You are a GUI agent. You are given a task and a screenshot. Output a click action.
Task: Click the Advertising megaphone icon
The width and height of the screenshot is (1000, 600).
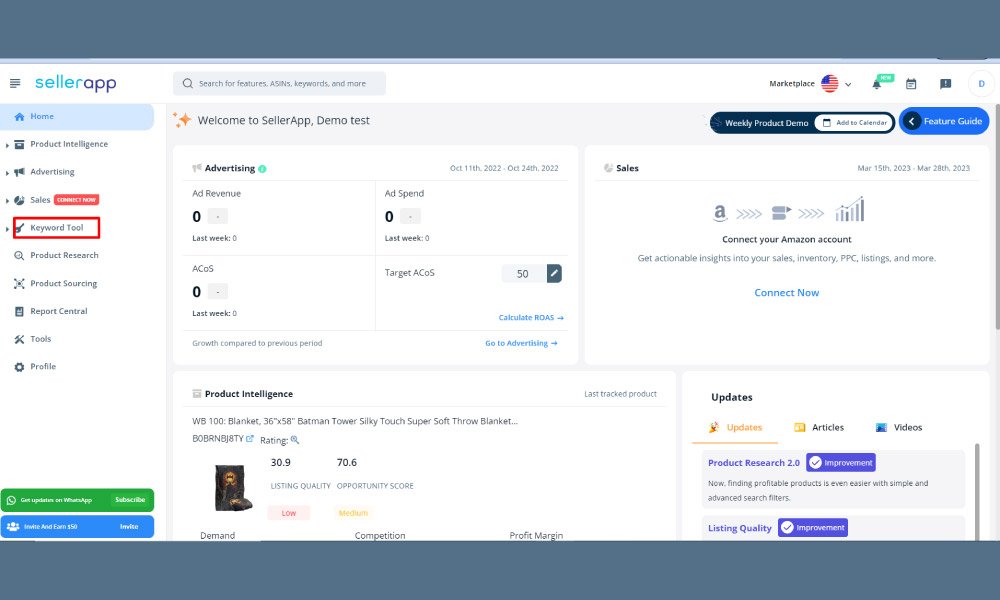tap(19, 172)
